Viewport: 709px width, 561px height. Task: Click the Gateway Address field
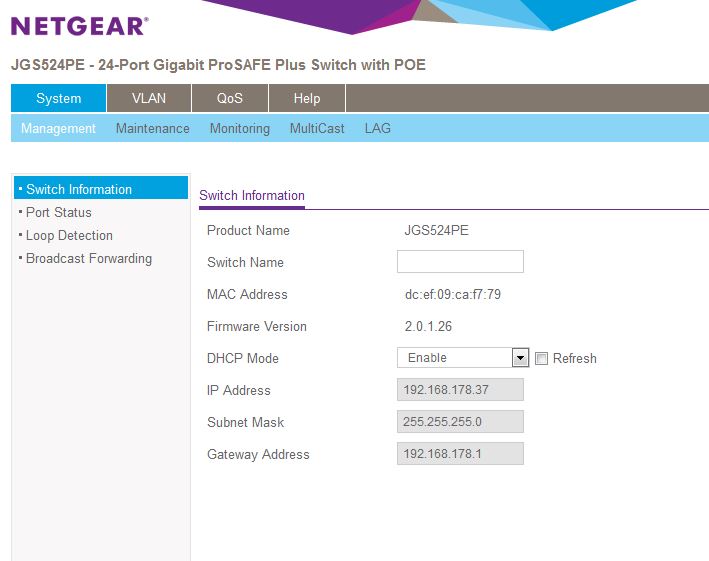pyautogui.click(x=460, y=454)
